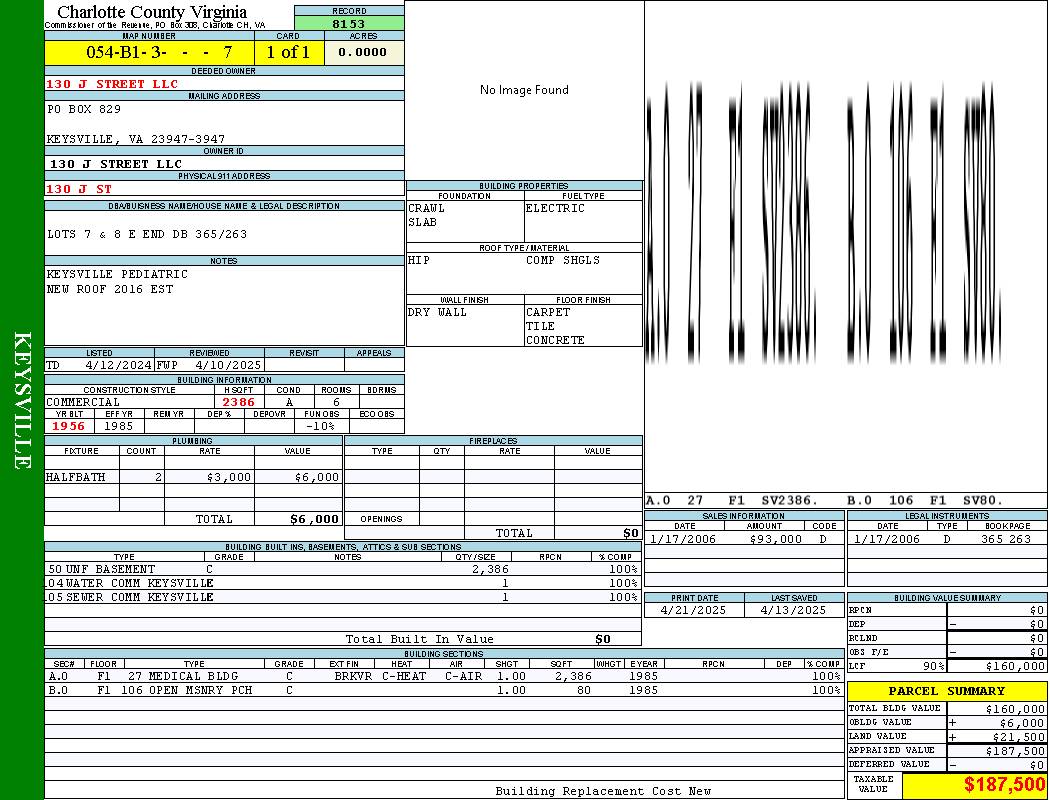Click the DRY WALL wall finish
1050x800 pixels.
(x=437, y=312)
